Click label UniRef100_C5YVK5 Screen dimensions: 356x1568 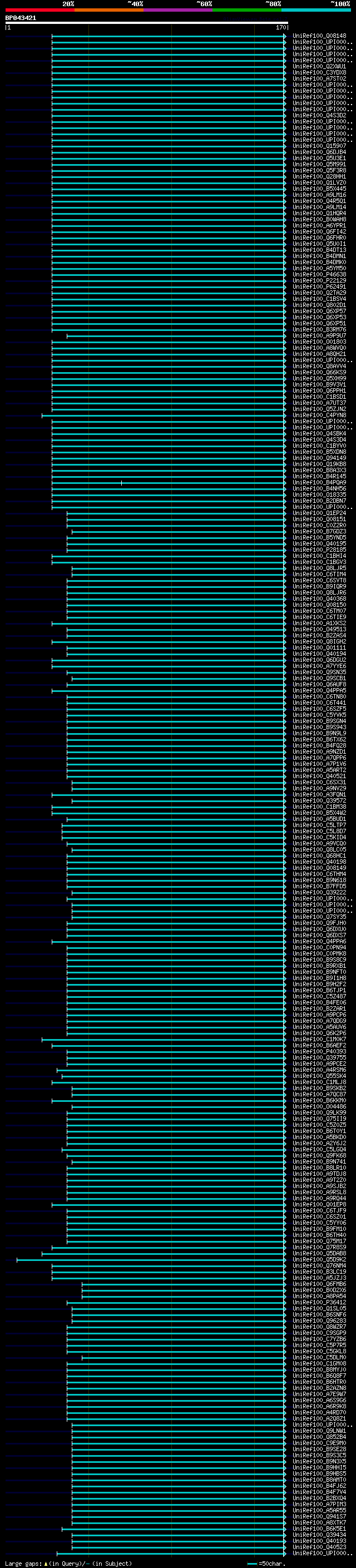(x=319, y=715)
